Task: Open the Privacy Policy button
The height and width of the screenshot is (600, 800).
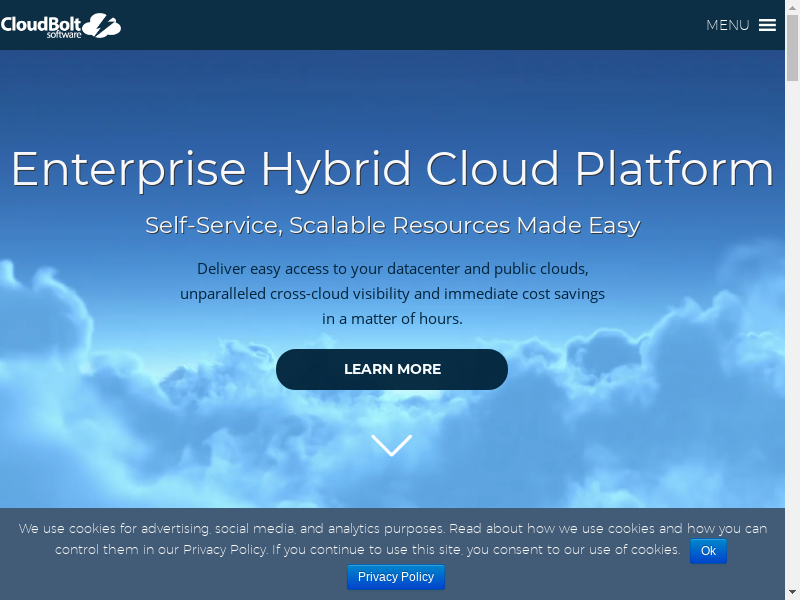Action: [396, 577]
